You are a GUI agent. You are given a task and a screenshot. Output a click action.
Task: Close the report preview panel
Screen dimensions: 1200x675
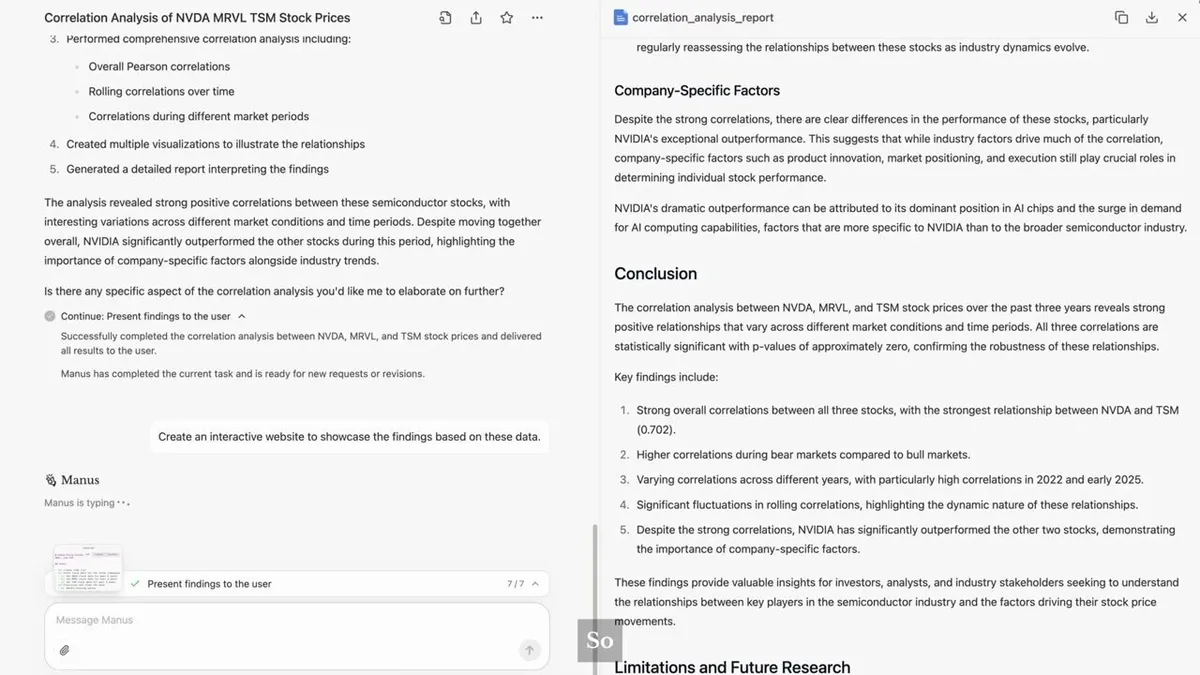pyautogui.click(x=1182, y=18)
